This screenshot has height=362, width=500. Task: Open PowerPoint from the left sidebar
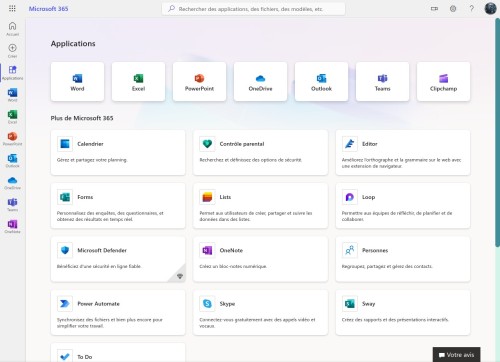pyautogui.click(x=12, y=139)
